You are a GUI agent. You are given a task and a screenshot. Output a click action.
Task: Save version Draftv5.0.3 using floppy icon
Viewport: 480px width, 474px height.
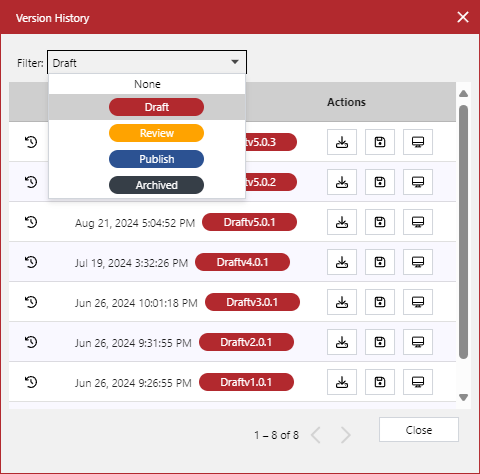[380, 142]
